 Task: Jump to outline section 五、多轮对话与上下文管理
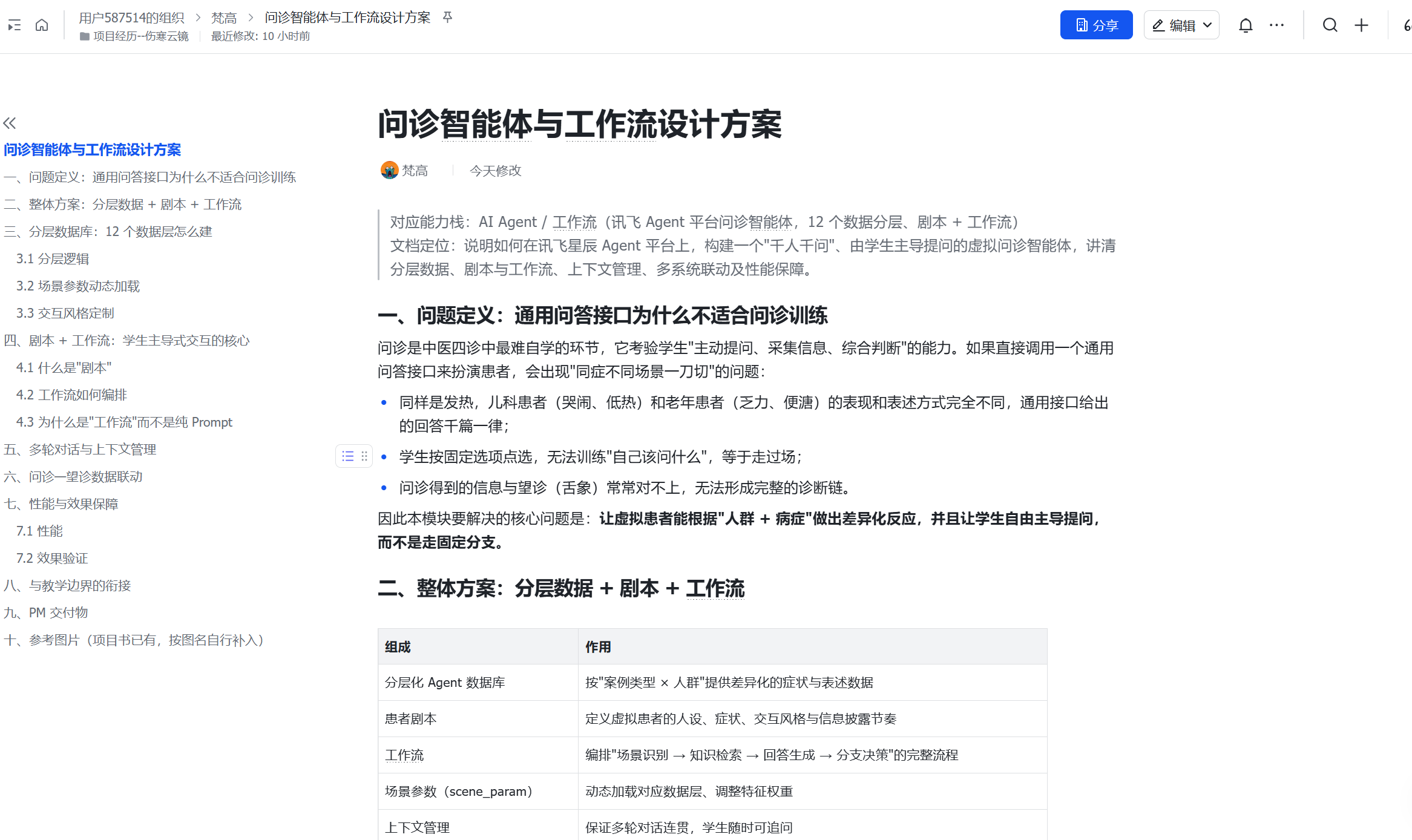[80, 449]
